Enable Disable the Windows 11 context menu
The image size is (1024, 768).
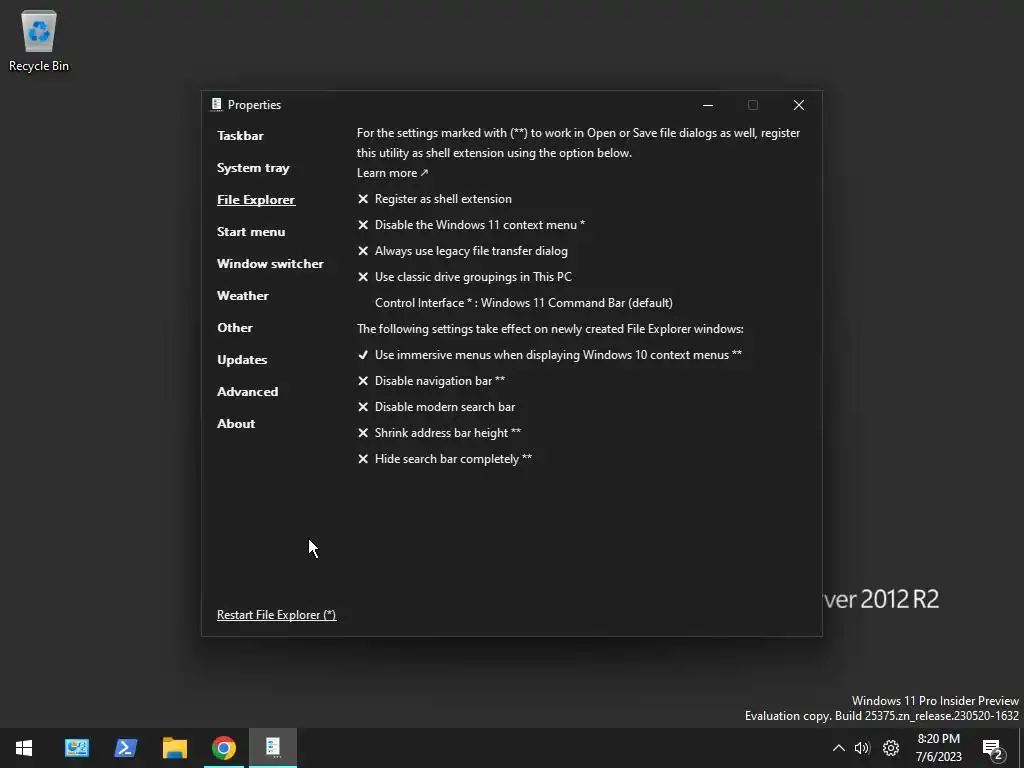tap(471, 225)
